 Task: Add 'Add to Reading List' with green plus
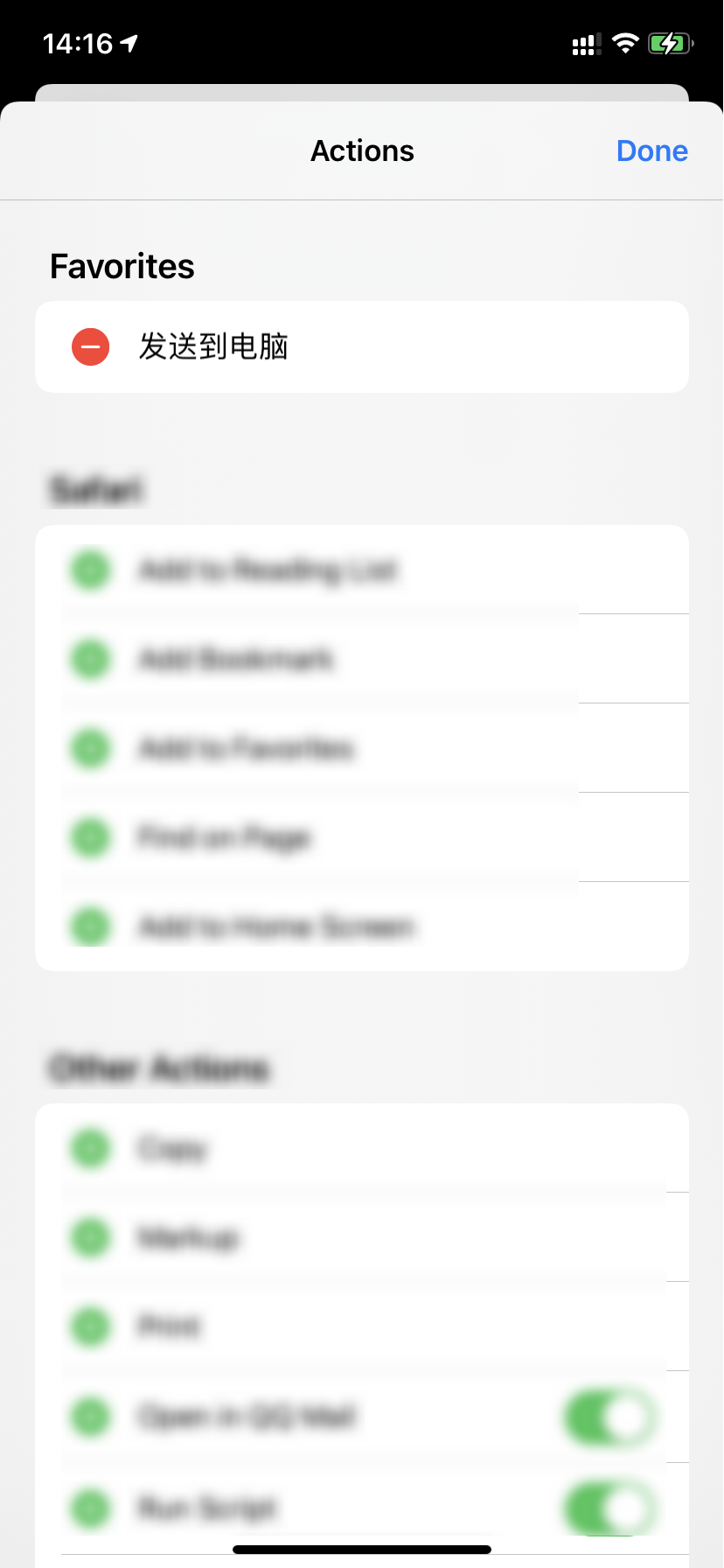pos(91,570)
